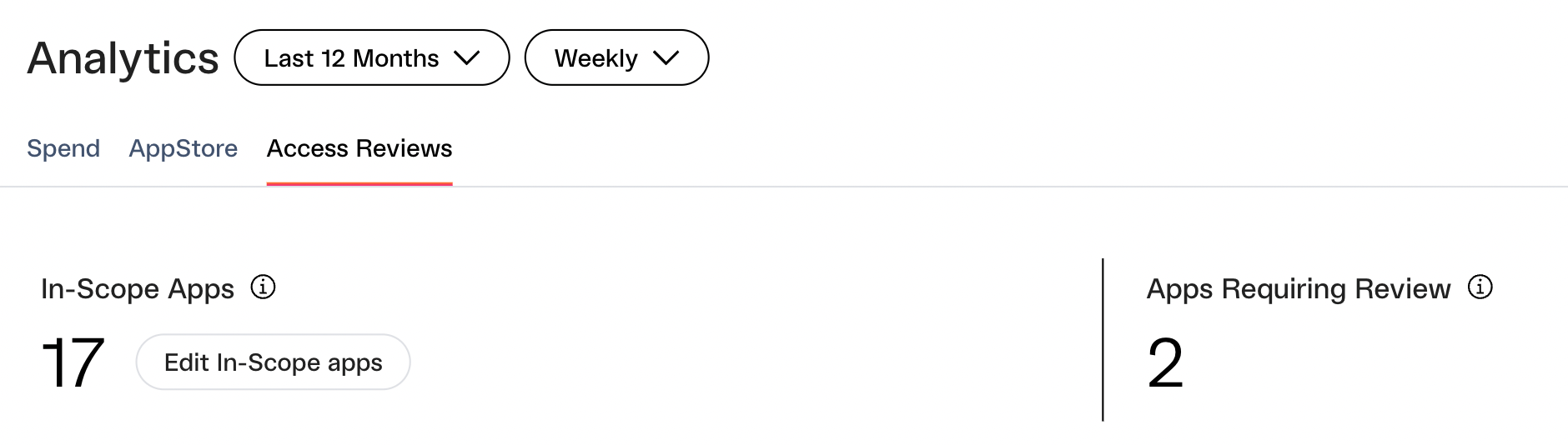
Task: Click the Analytics page heading
Action: tap(123, 58)
